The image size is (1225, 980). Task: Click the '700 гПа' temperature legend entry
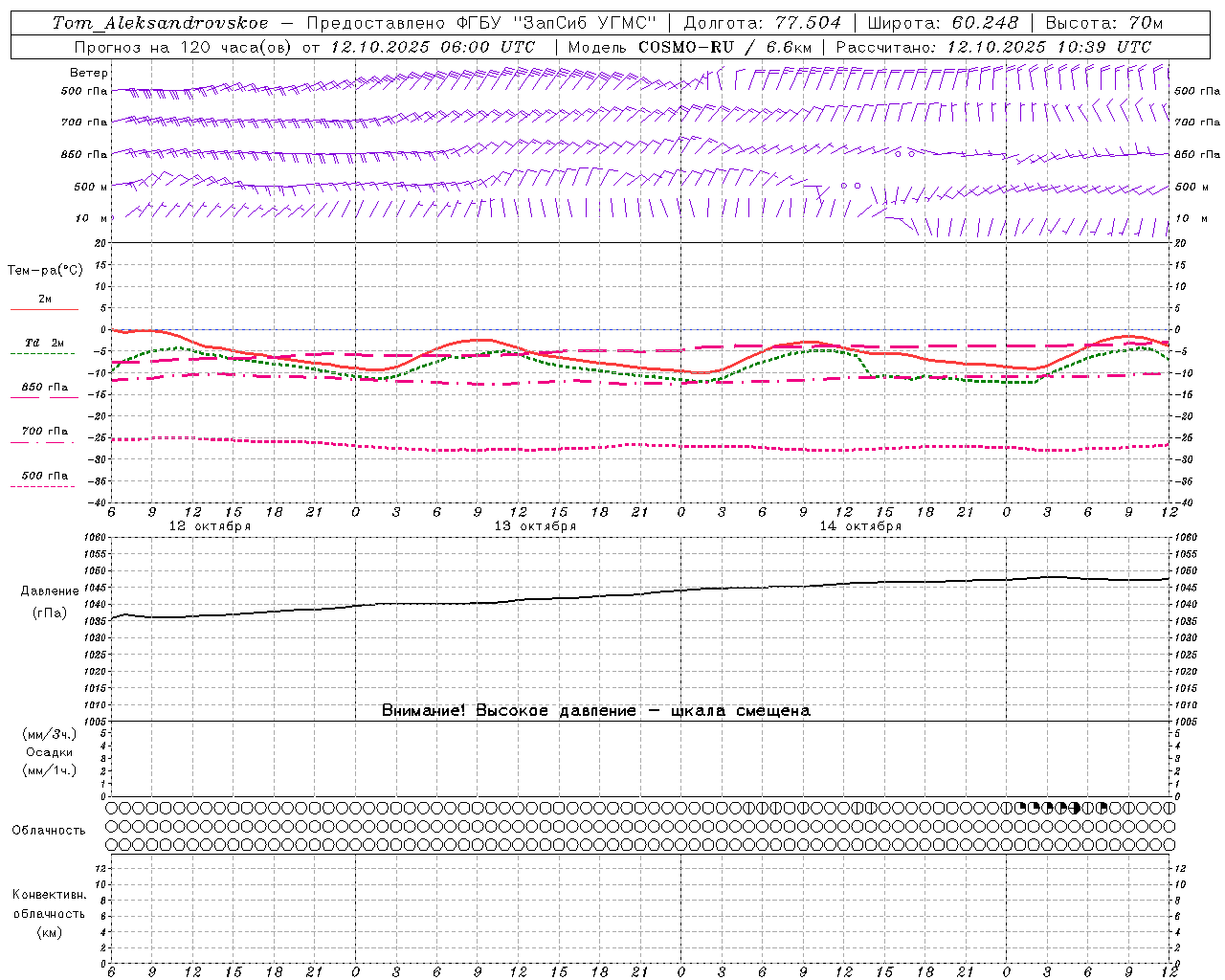pyautogui.click(x=45, y=432)
